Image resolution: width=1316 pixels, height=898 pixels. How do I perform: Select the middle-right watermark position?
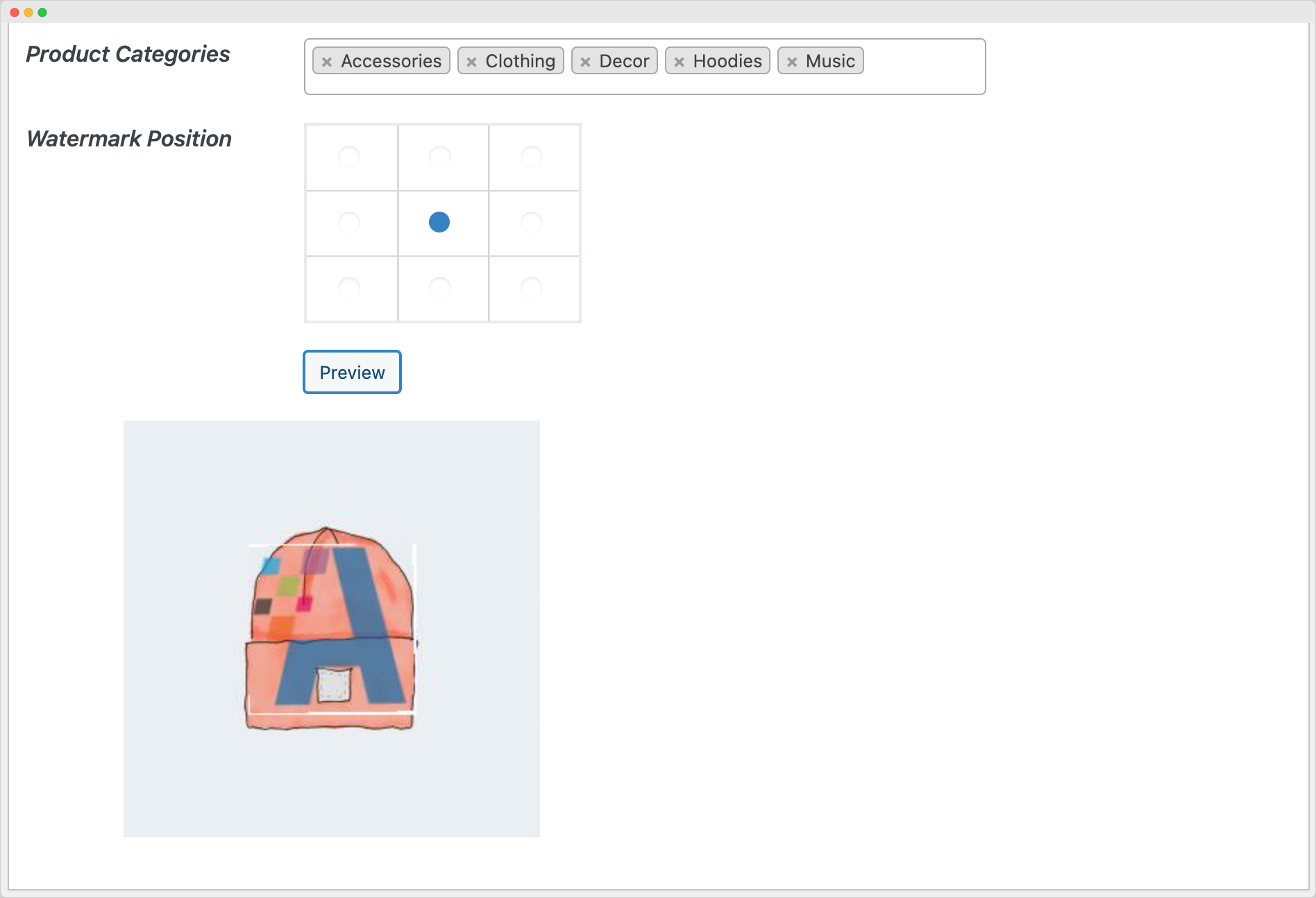(533, 223)
